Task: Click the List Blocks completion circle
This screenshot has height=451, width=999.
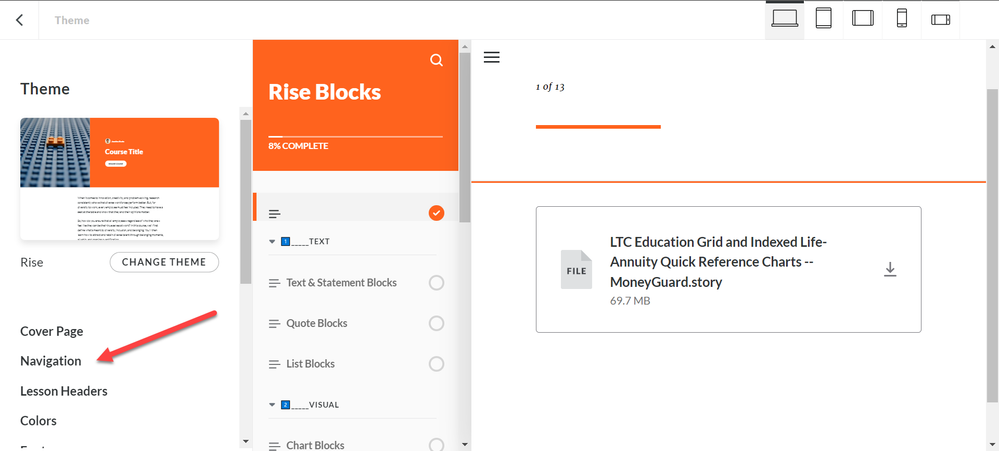Action: tap(436, 364)
